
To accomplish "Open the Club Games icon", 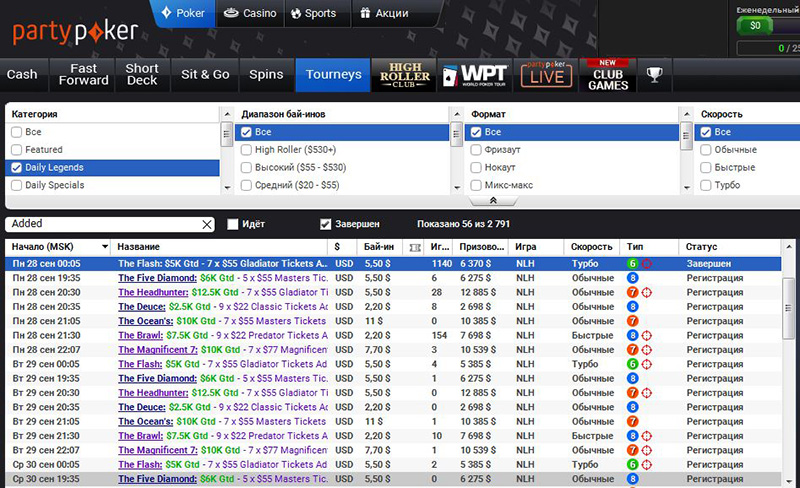I will pos(607,75).
